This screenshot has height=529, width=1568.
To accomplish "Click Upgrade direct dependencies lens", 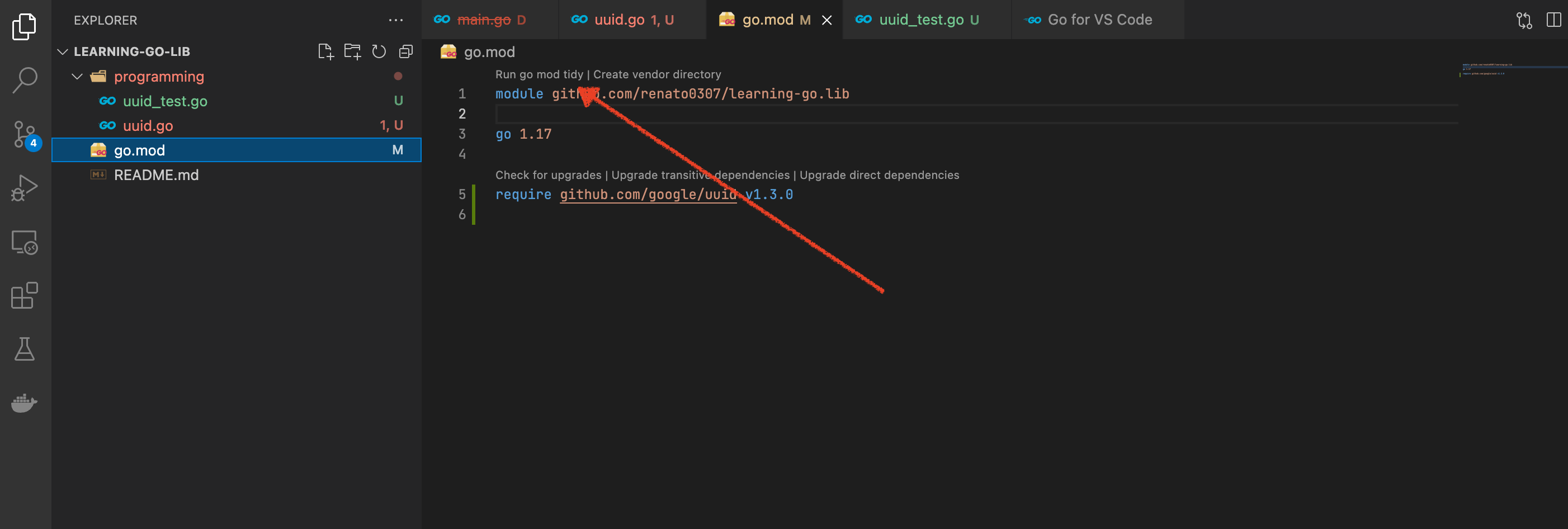I will [x=879, y=176].
